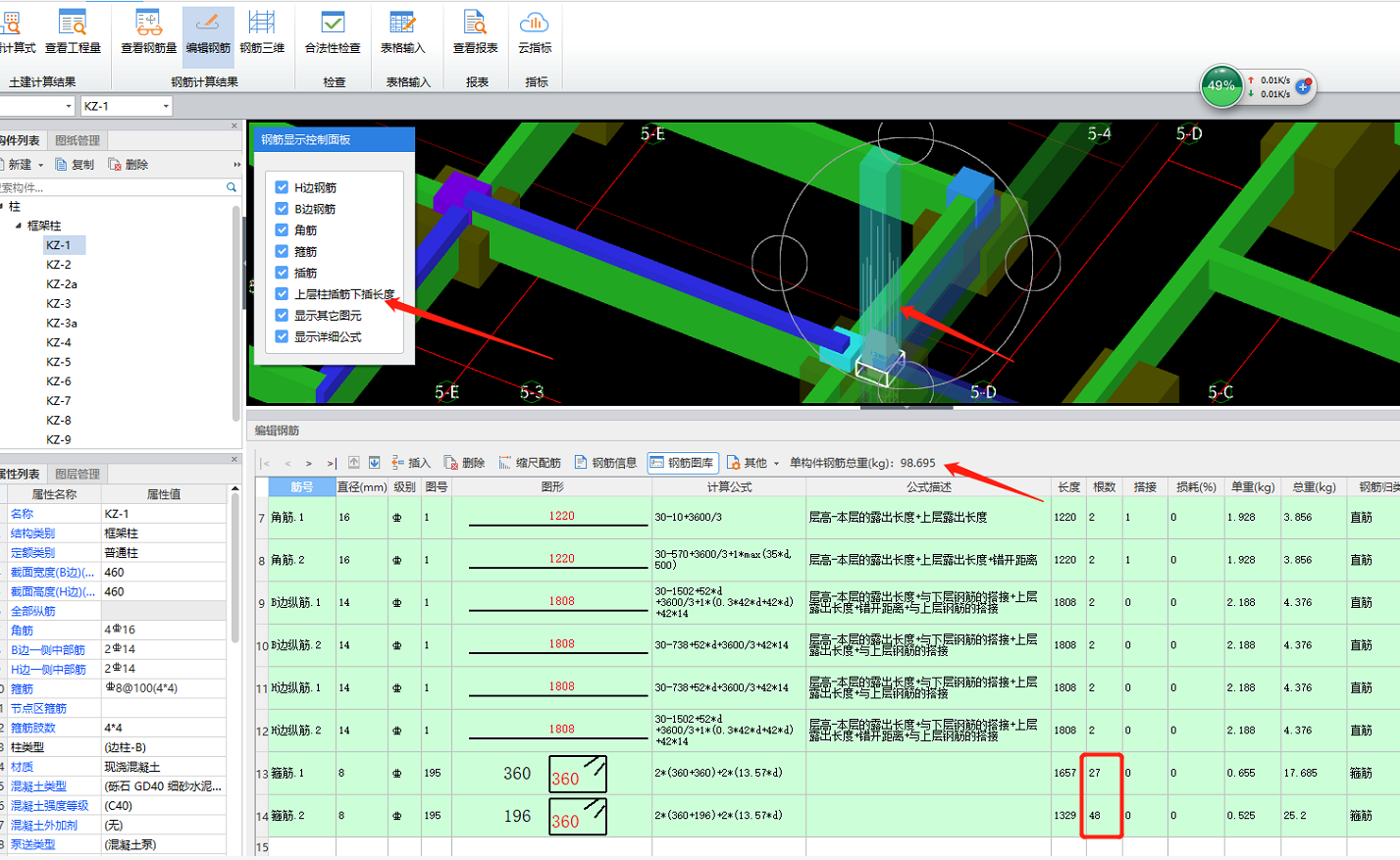Image resolution: width=1400 pixels, height=860 pixels.
Task: Open 查看报表 report viewer
Action: coord(475,30)
